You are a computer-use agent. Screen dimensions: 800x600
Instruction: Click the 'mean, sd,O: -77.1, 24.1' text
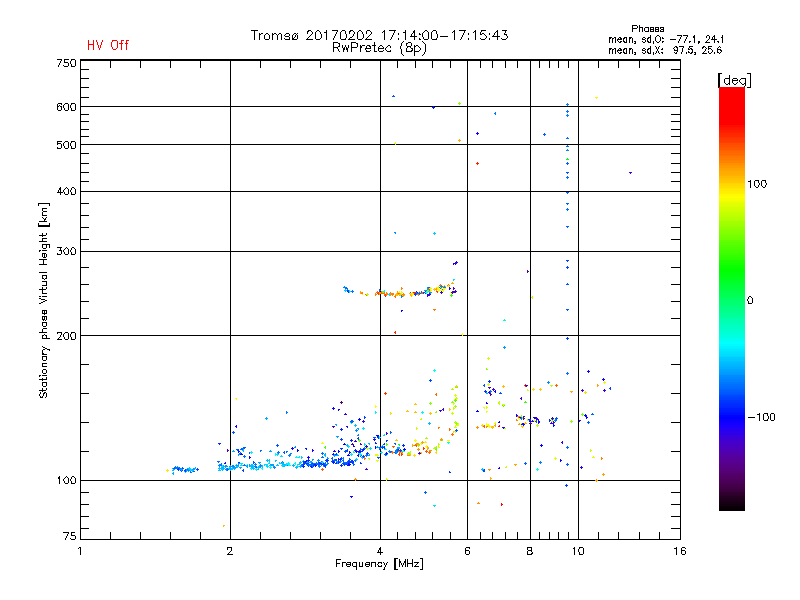point(665,39)
